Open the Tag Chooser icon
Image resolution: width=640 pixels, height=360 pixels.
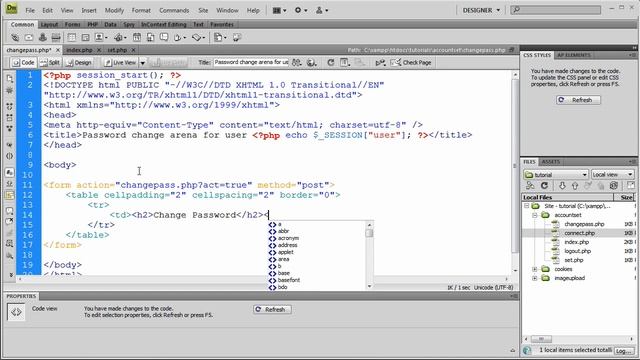click(x=237, y=38)
